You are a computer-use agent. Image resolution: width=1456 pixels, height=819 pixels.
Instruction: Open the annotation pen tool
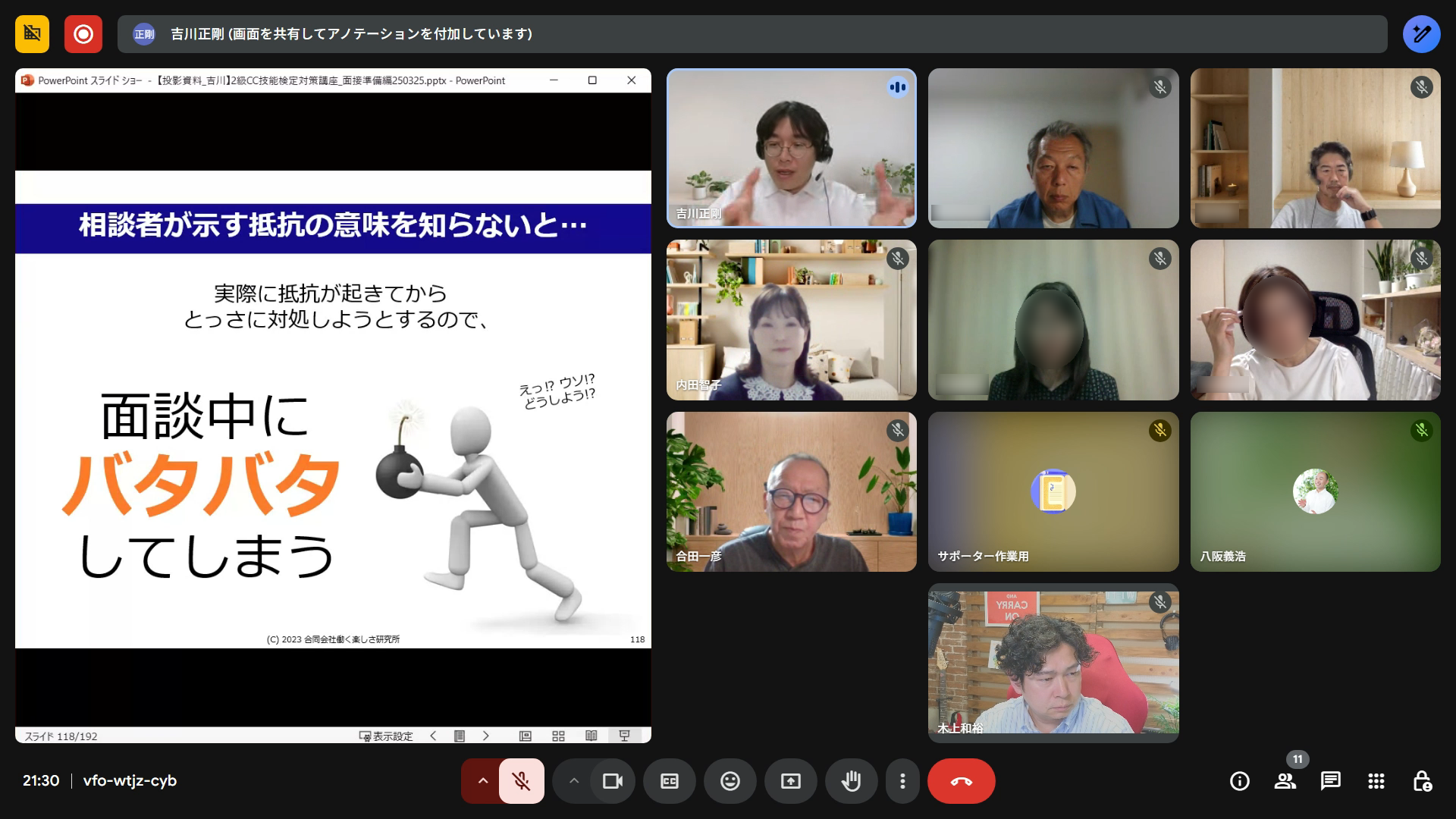1421,34
